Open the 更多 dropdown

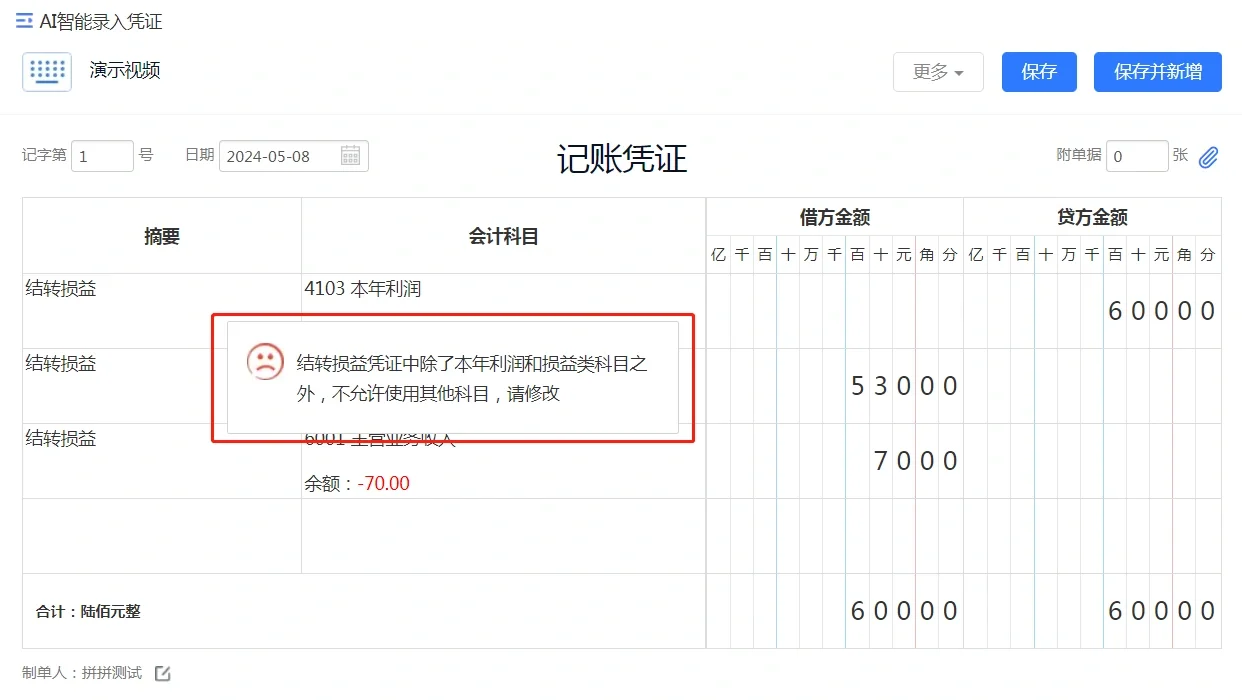coord(937,71)
